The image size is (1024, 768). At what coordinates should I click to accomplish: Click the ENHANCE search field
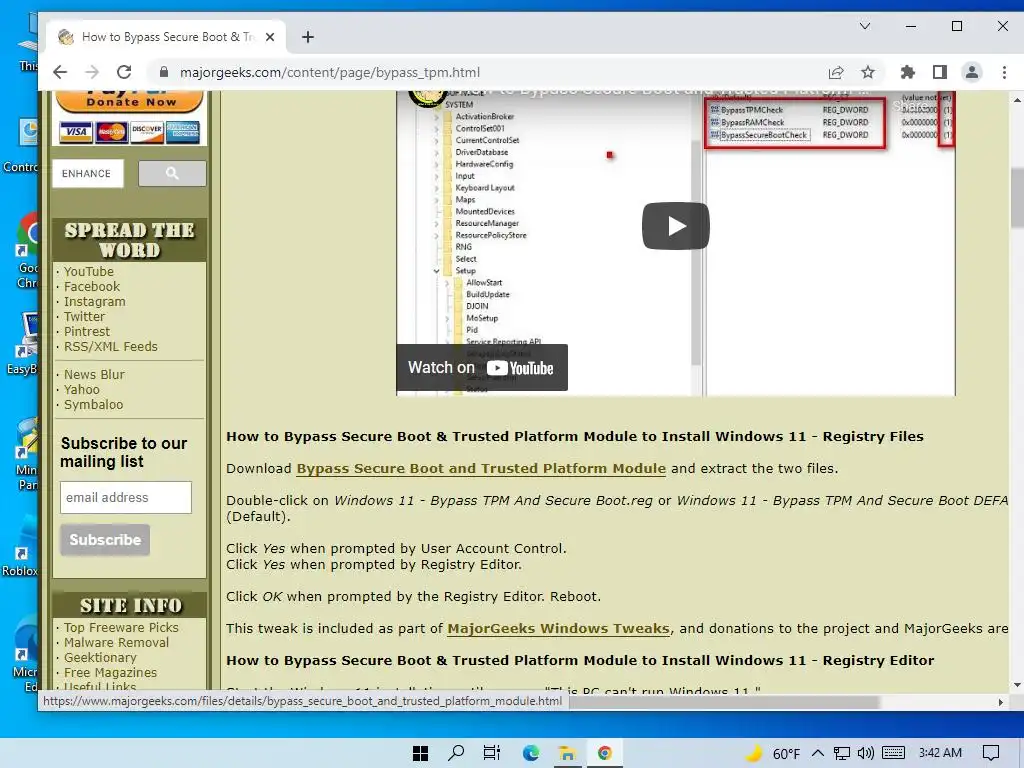88,173
